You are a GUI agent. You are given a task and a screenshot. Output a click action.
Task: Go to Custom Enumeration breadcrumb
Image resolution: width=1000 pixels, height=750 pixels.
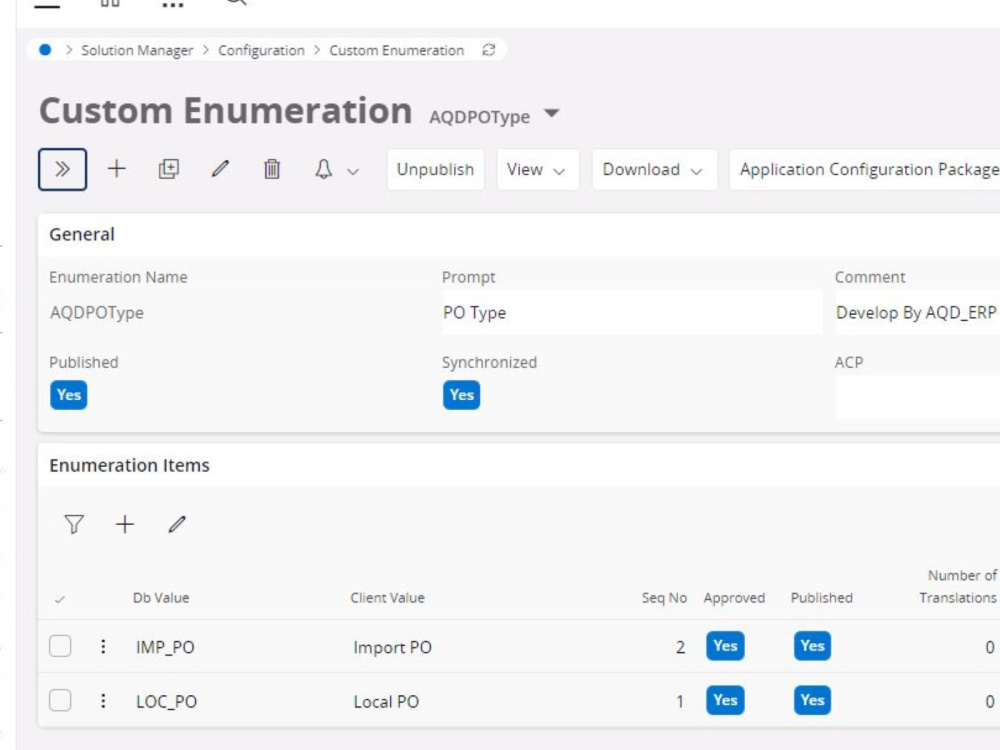[x=396, y=50]
